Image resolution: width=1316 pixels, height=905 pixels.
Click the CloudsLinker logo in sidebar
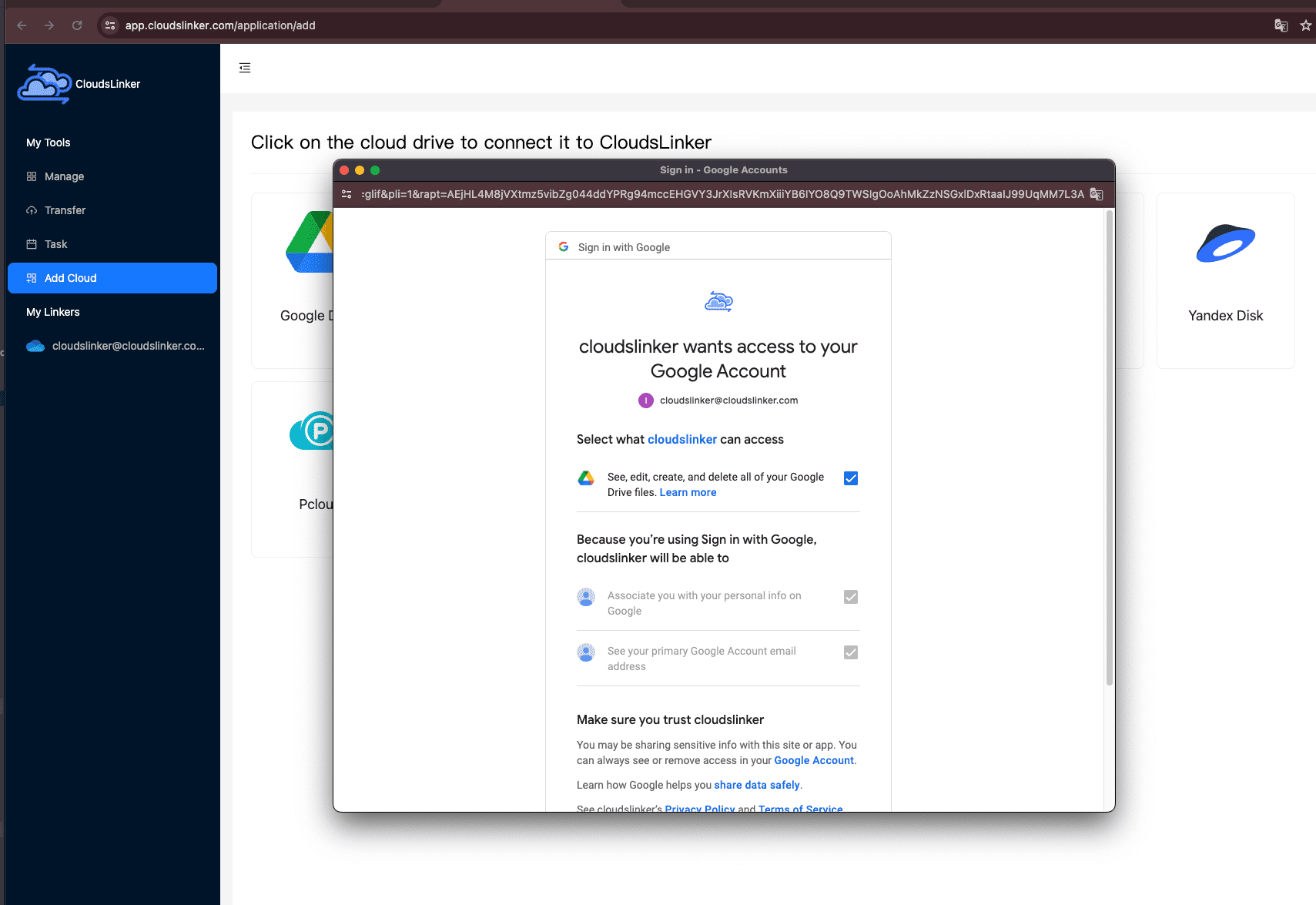(45, 84)
